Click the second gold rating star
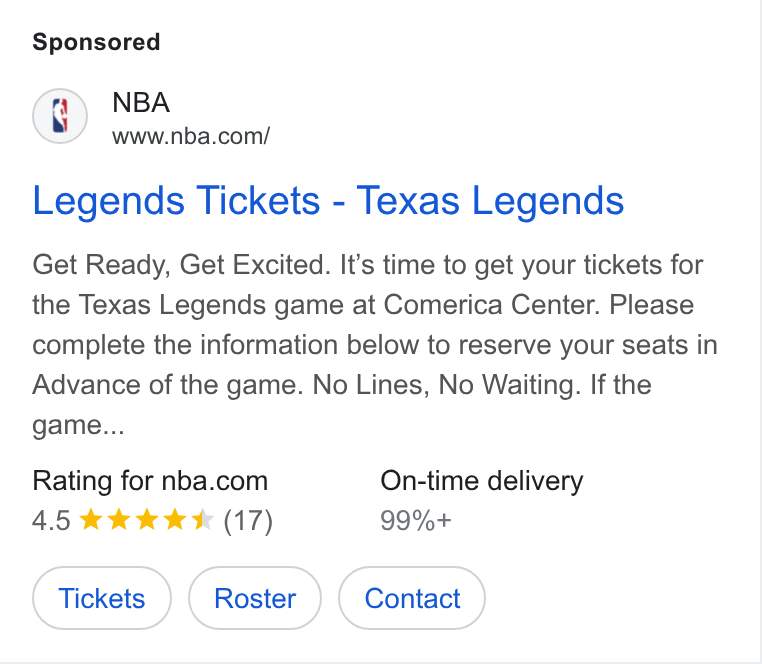The image size is (762, 664). point(118,519)
